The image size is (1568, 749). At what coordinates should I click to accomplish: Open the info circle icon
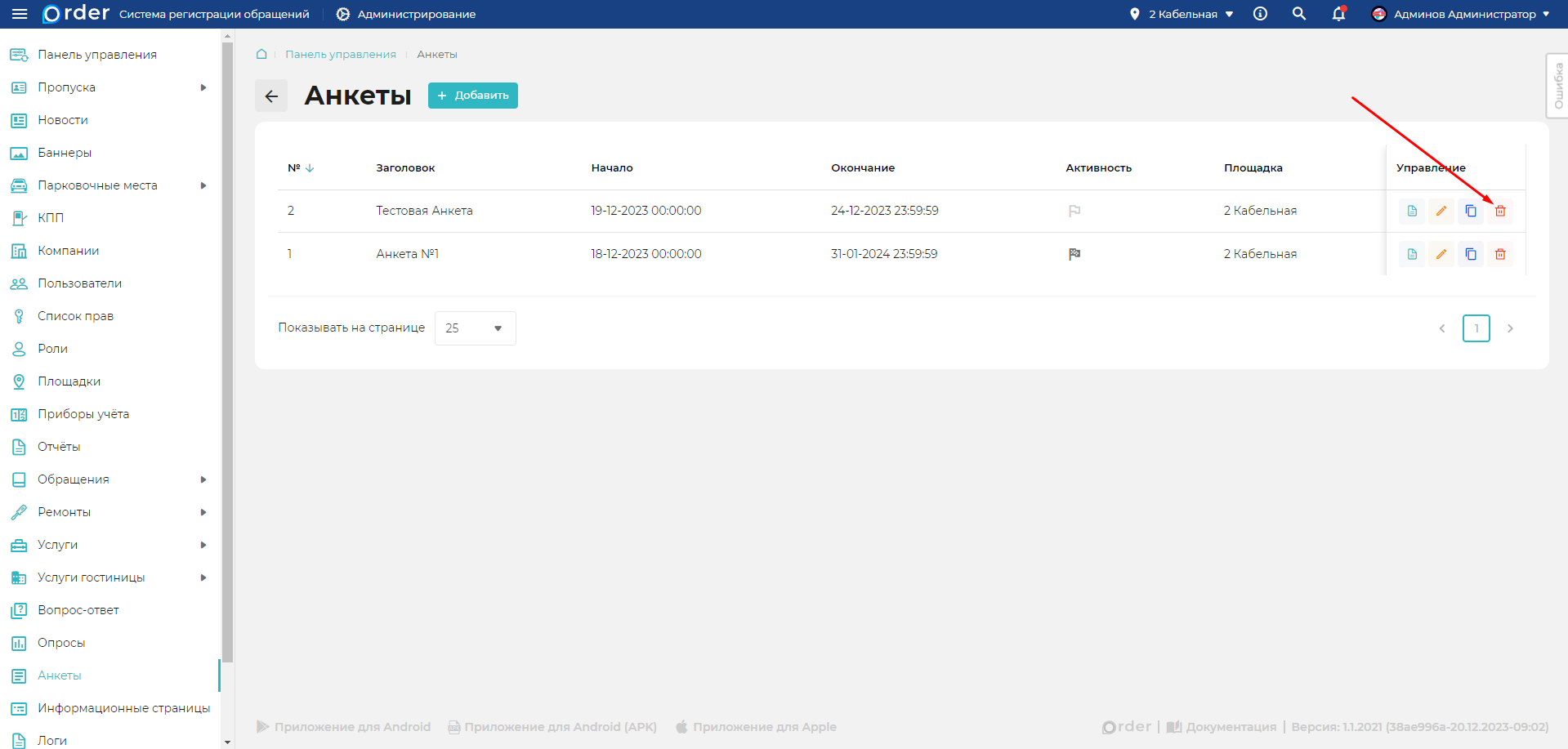(1260, 14)
